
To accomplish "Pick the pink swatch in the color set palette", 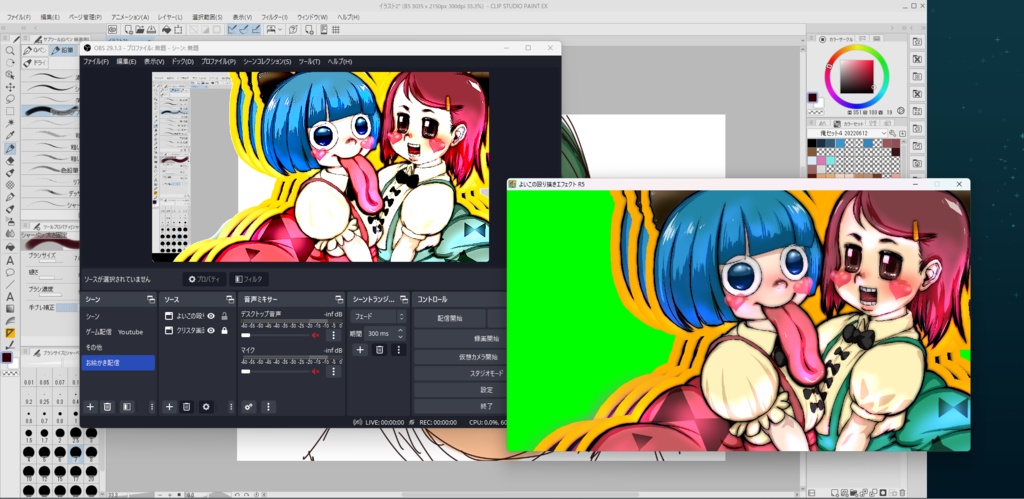I will point(822,161).
